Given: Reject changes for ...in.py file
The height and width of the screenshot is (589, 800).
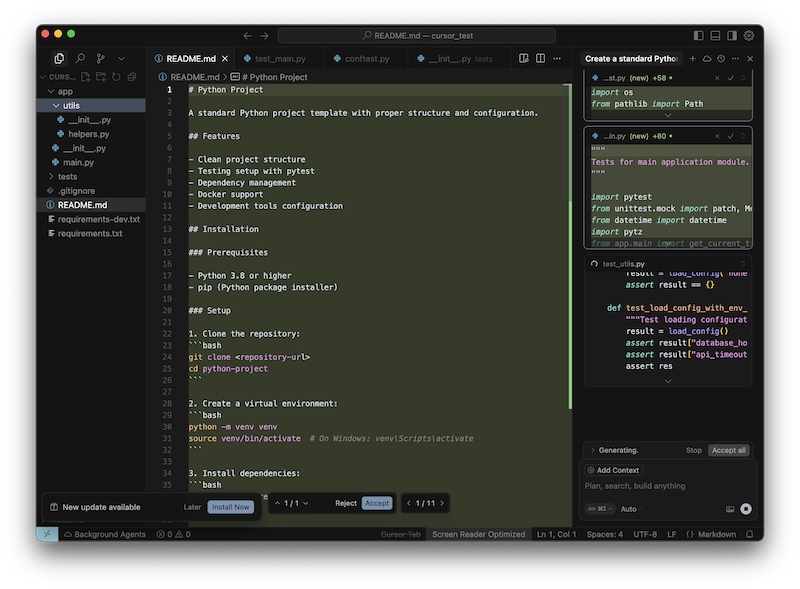Looking at the screenshot, I should click(717, 136).
